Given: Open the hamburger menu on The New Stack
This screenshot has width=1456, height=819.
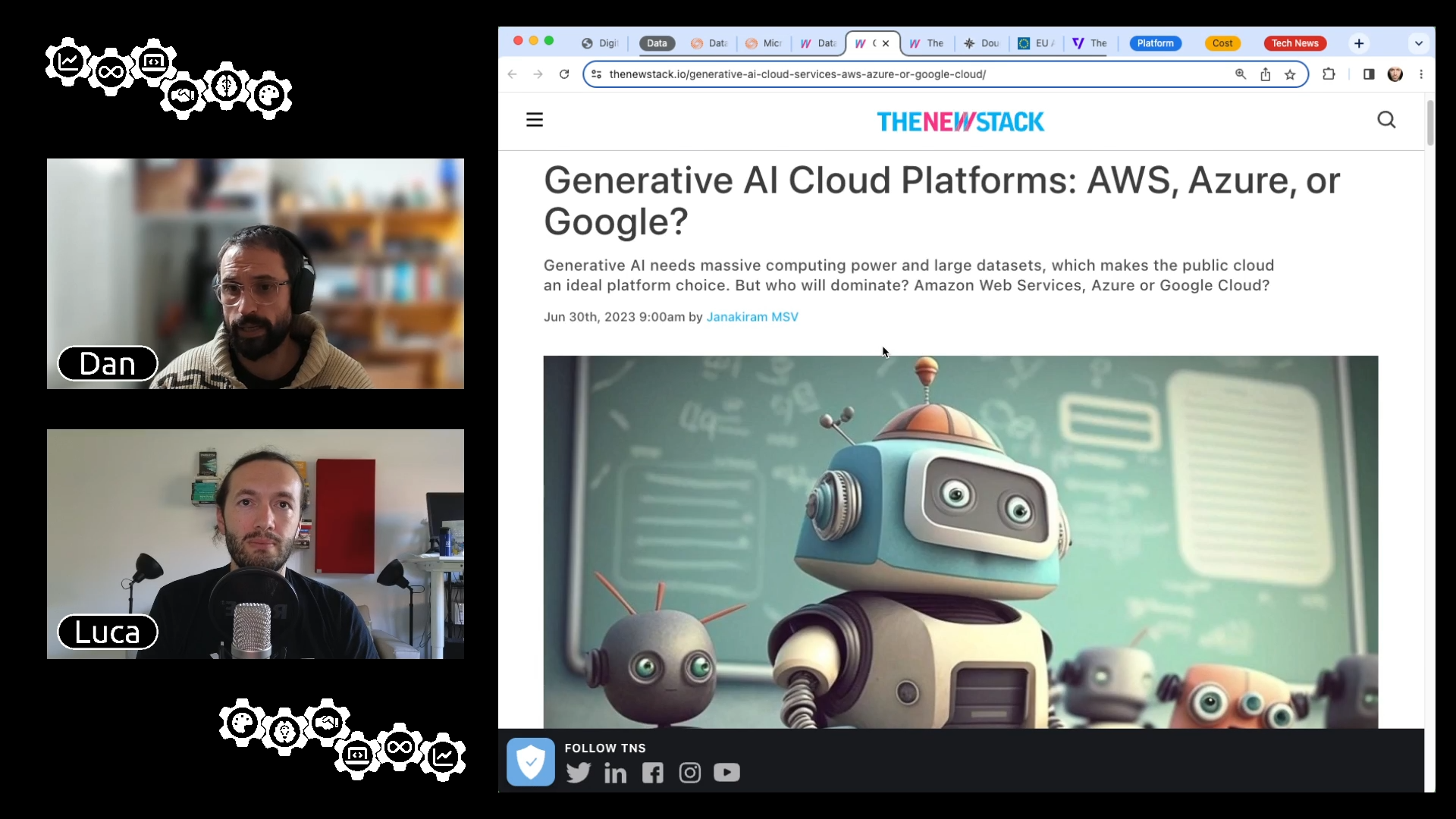Looking at the screenshot, I should [535, 120].
